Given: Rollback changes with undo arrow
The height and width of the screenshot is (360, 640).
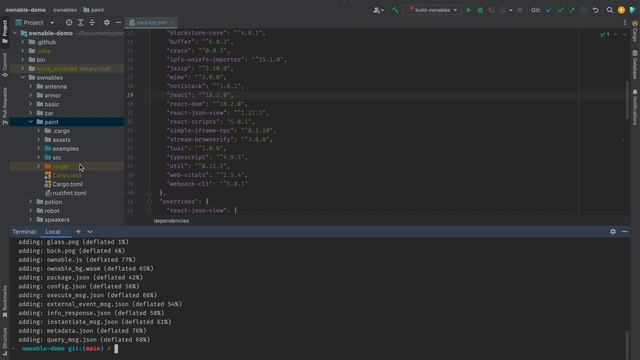Looking at the screenshot, I should (x=596, y=10).
